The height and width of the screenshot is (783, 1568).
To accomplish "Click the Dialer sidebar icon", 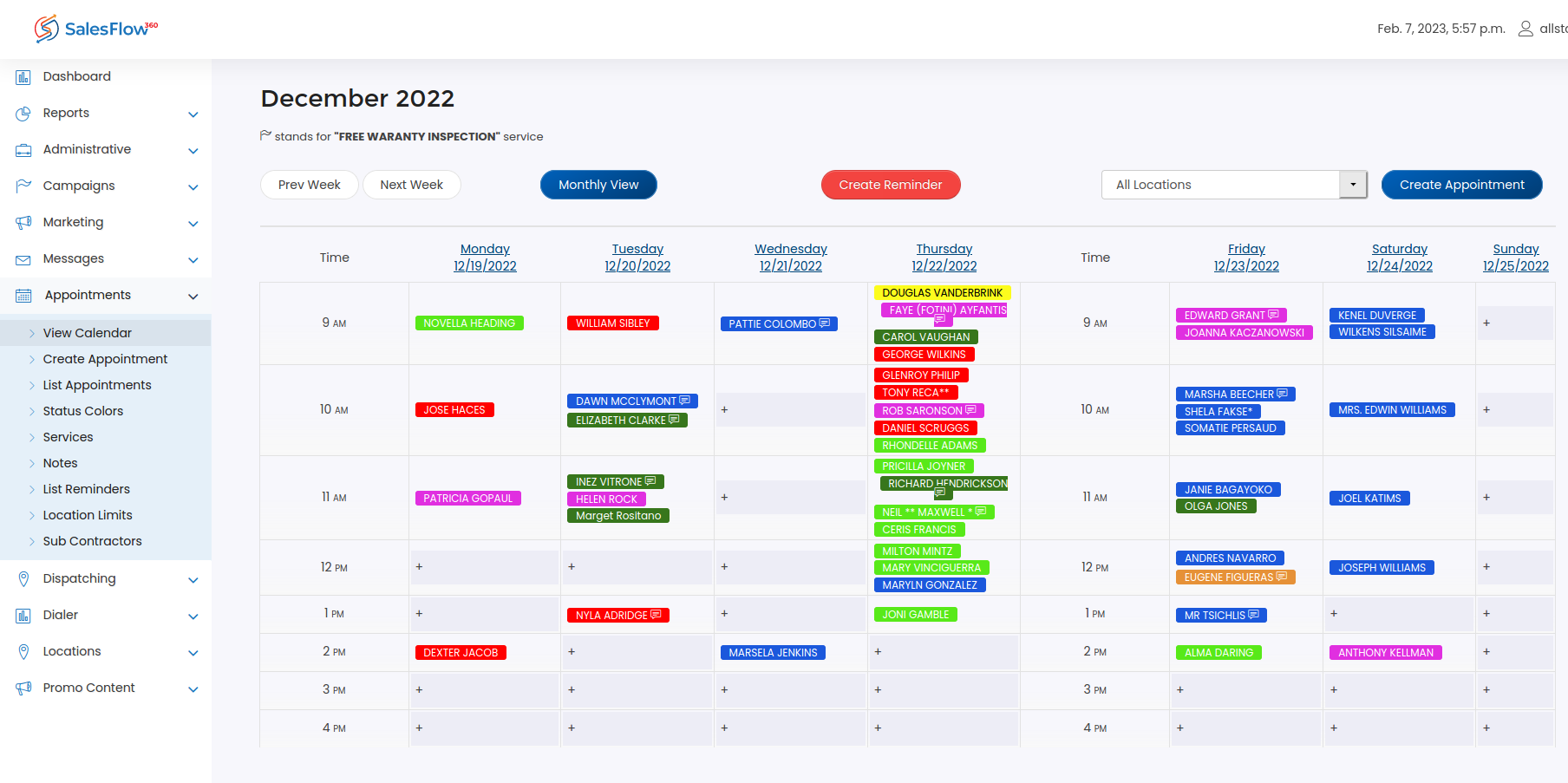I will point(23,616).
